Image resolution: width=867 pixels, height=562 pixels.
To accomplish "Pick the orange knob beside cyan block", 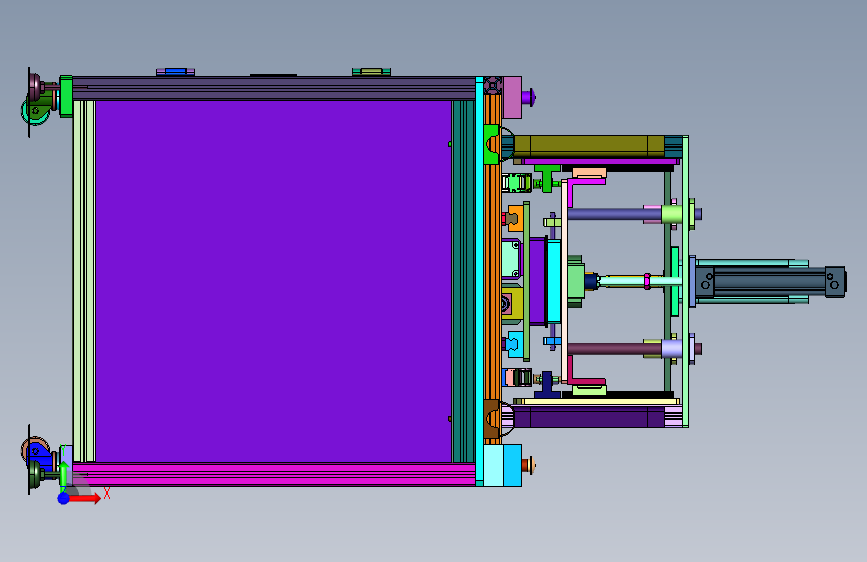I will coord(528,465).
